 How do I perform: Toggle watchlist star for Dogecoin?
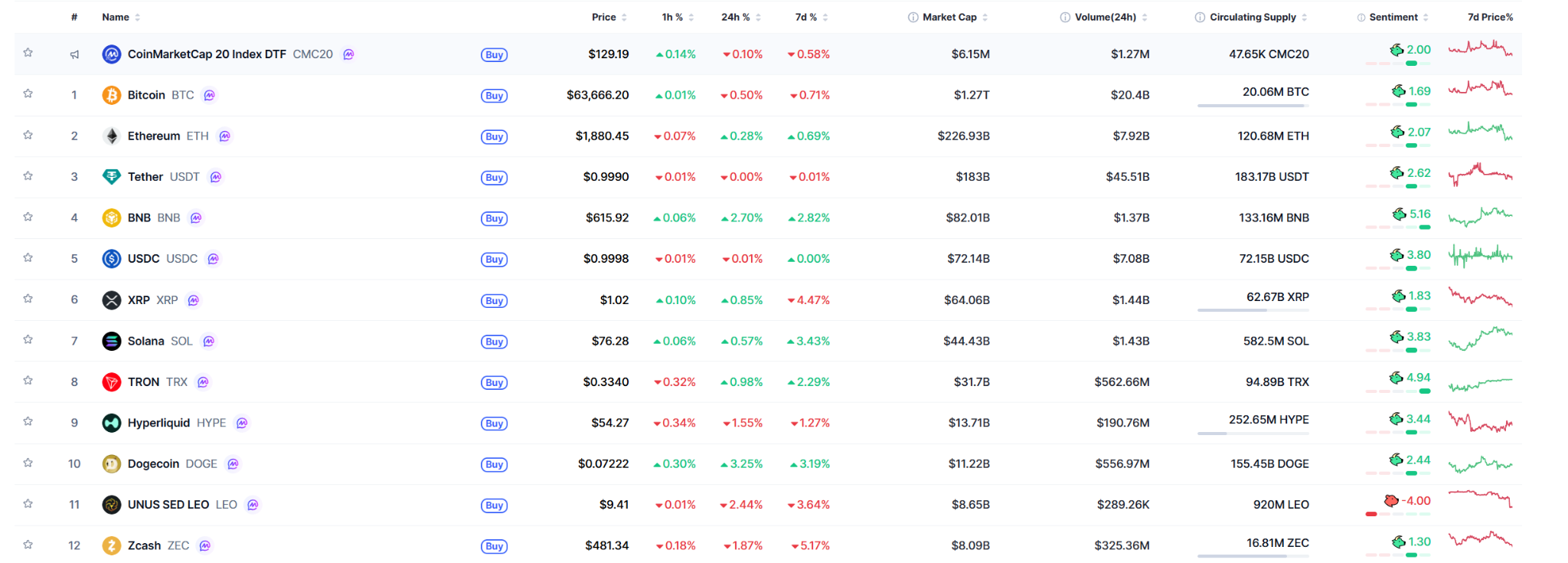point(28,463)
